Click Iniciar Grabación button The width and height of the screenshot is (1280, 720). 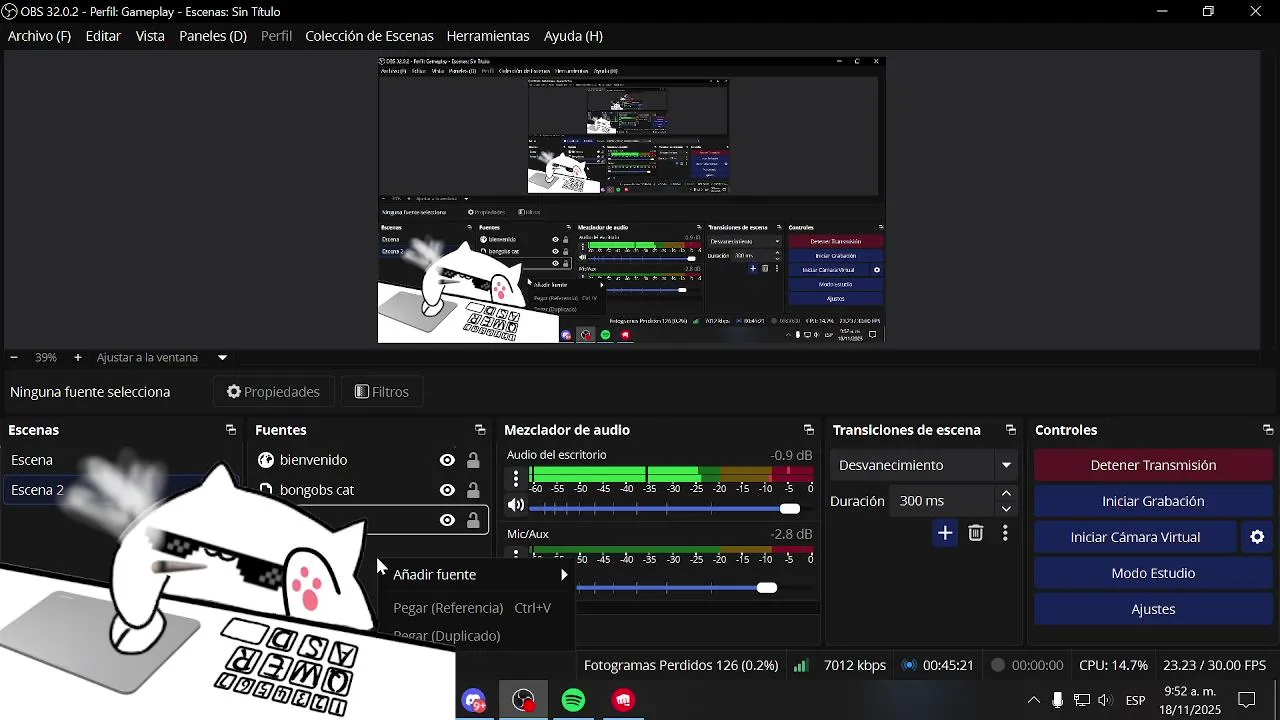(1153, 501)
